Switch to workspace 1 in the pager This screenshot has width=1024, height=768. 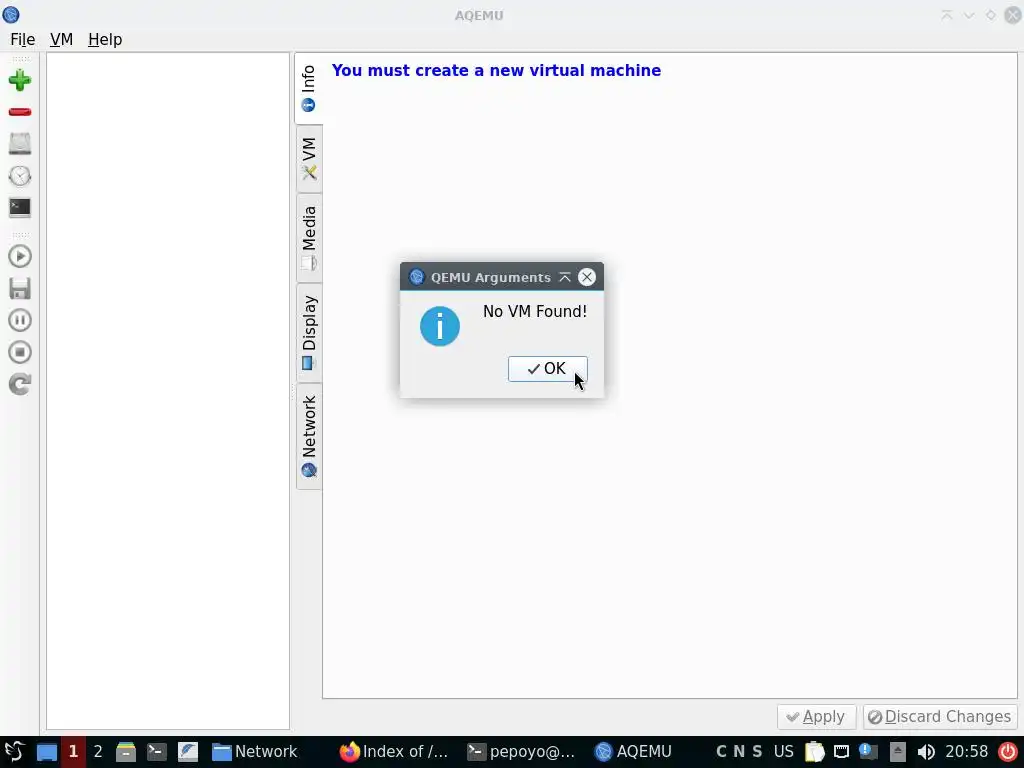(x=73, y=752)
